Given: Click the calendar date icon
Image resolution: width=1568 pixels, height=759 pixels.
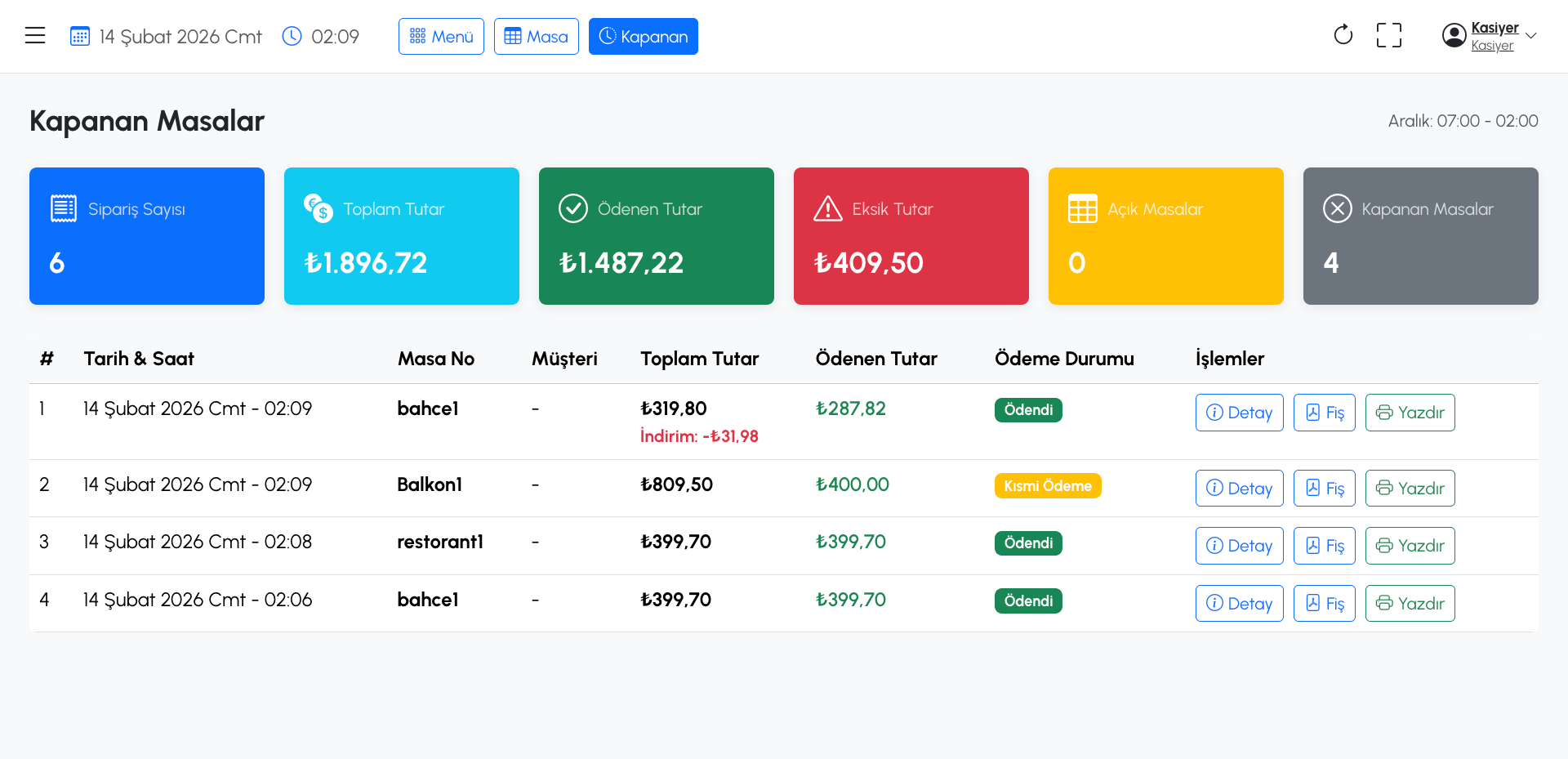Looking at the screenshot, I should [x=80, y=37].
